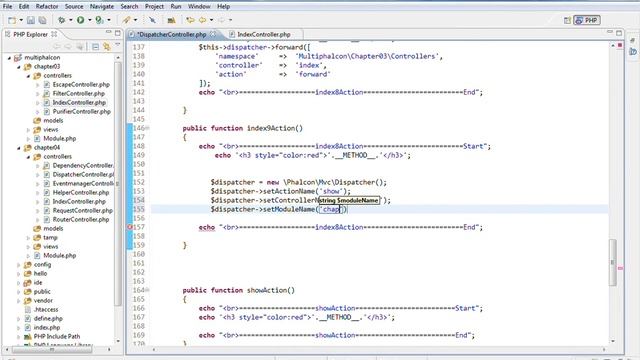Open the Search menu
This screenshot has height=360, width=640.
click(129, 7)
